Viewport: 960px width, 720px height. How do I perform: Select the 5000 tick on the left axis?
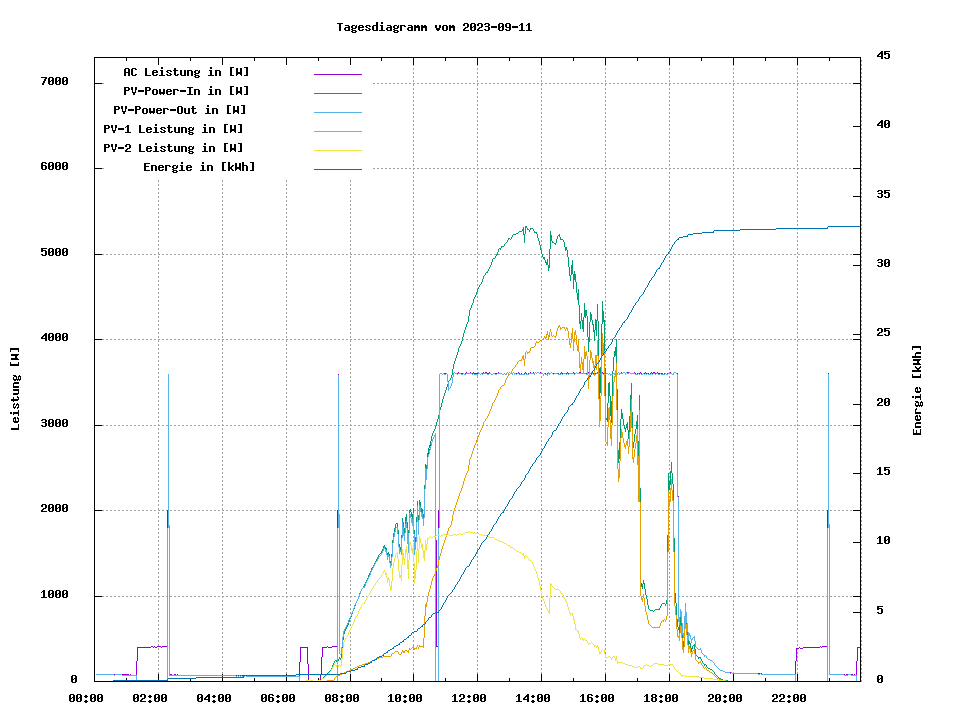point(54,253)
